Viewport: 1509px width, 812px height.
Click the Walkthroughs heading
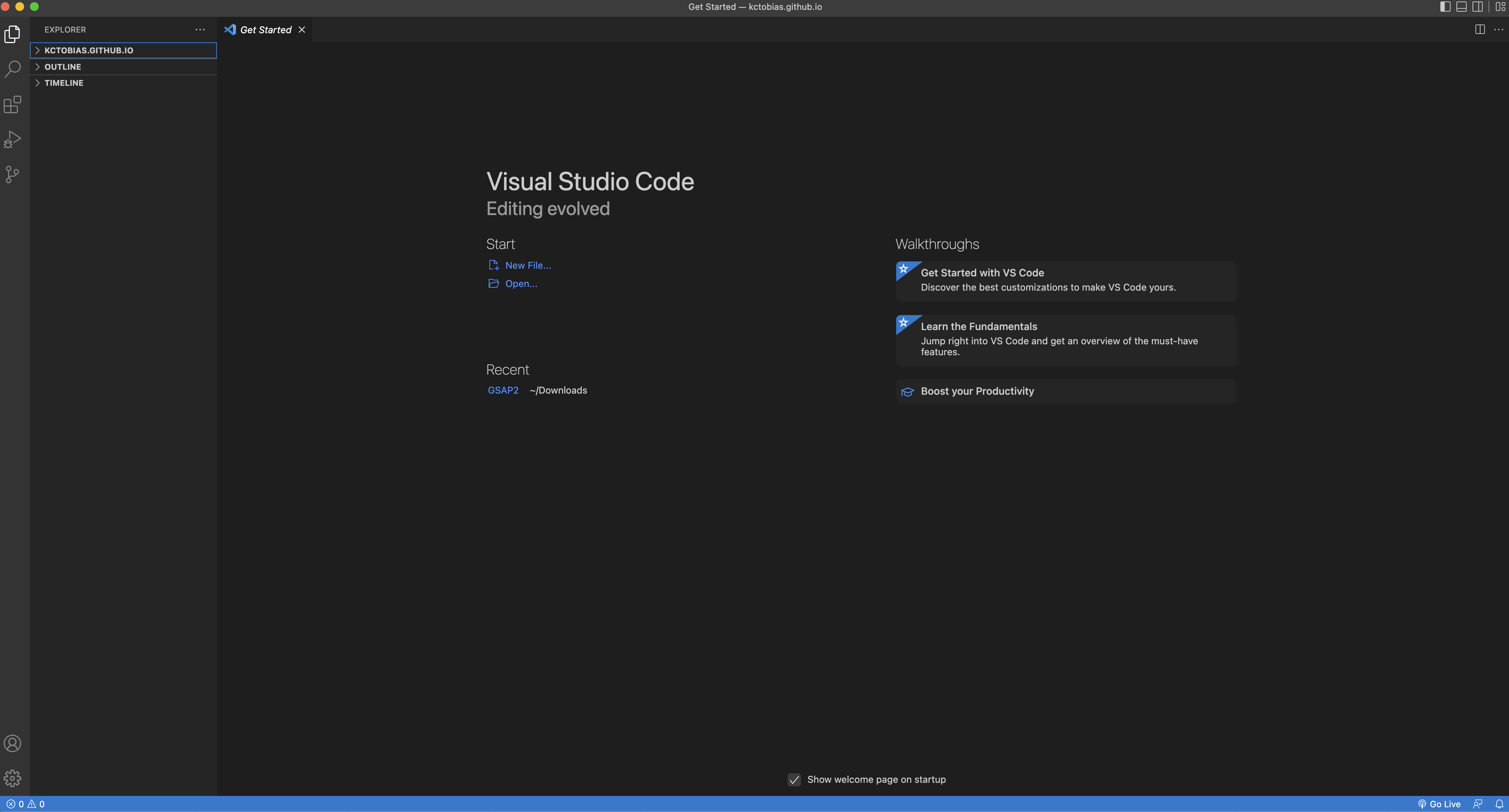pos(937,244)
